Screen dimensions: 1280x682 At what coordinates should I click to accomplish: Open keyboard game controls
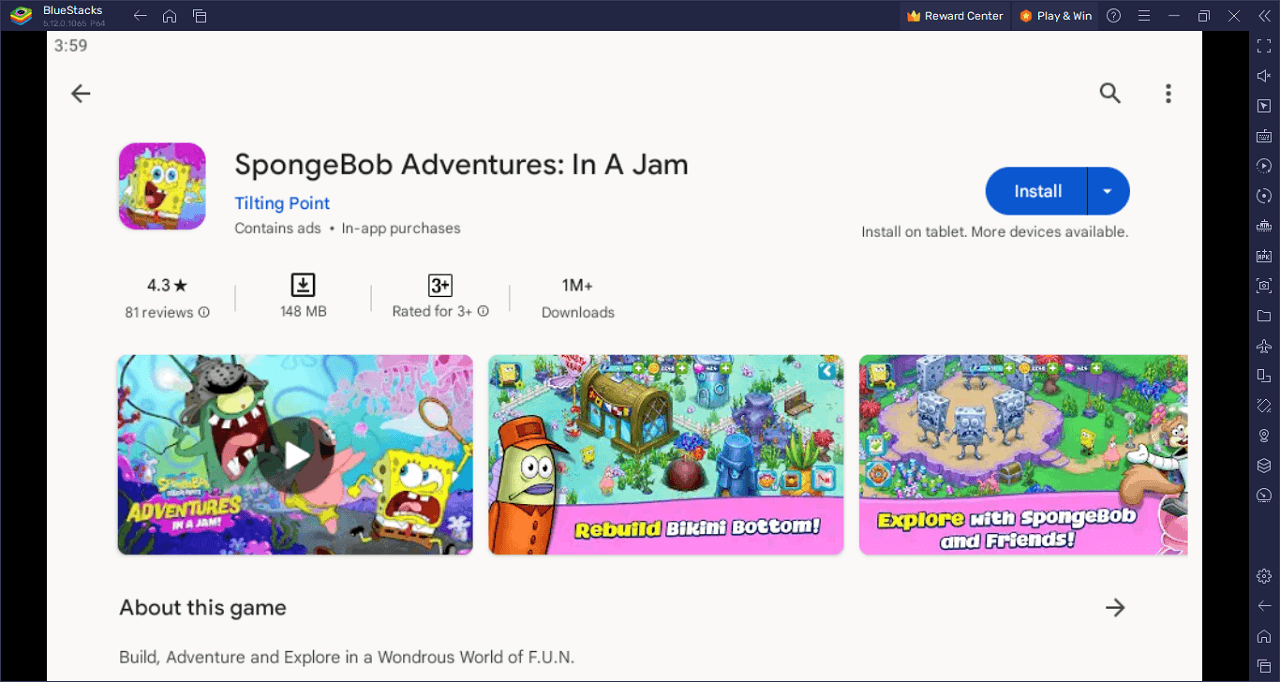[x=1264, y=136]
